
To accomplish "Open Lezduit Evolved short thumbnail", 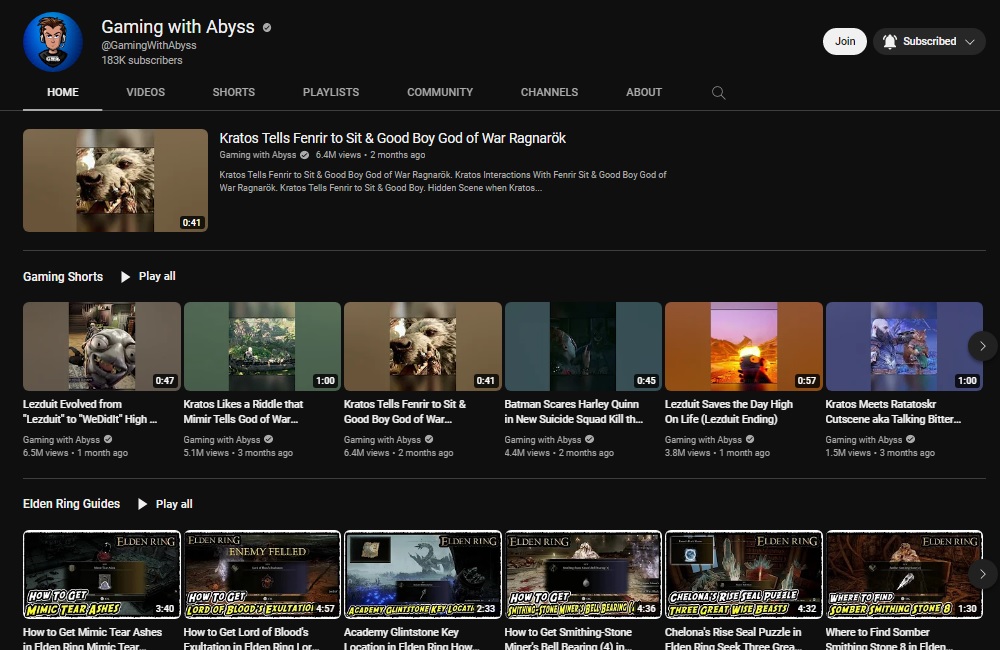I will (102, 346).
